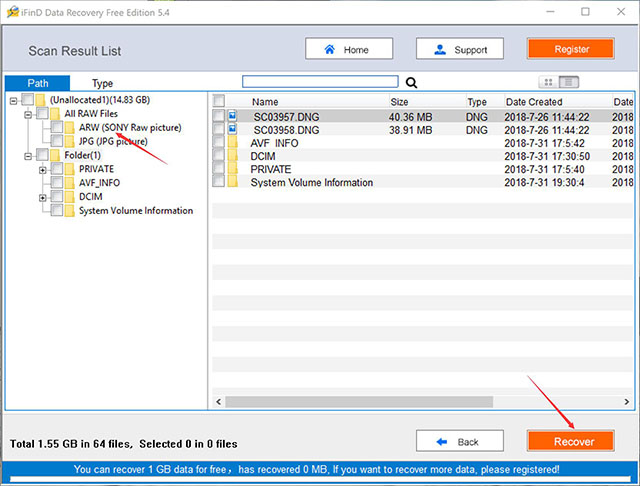Tick checkbox for PRIVATE row in file list

(219, 169)
